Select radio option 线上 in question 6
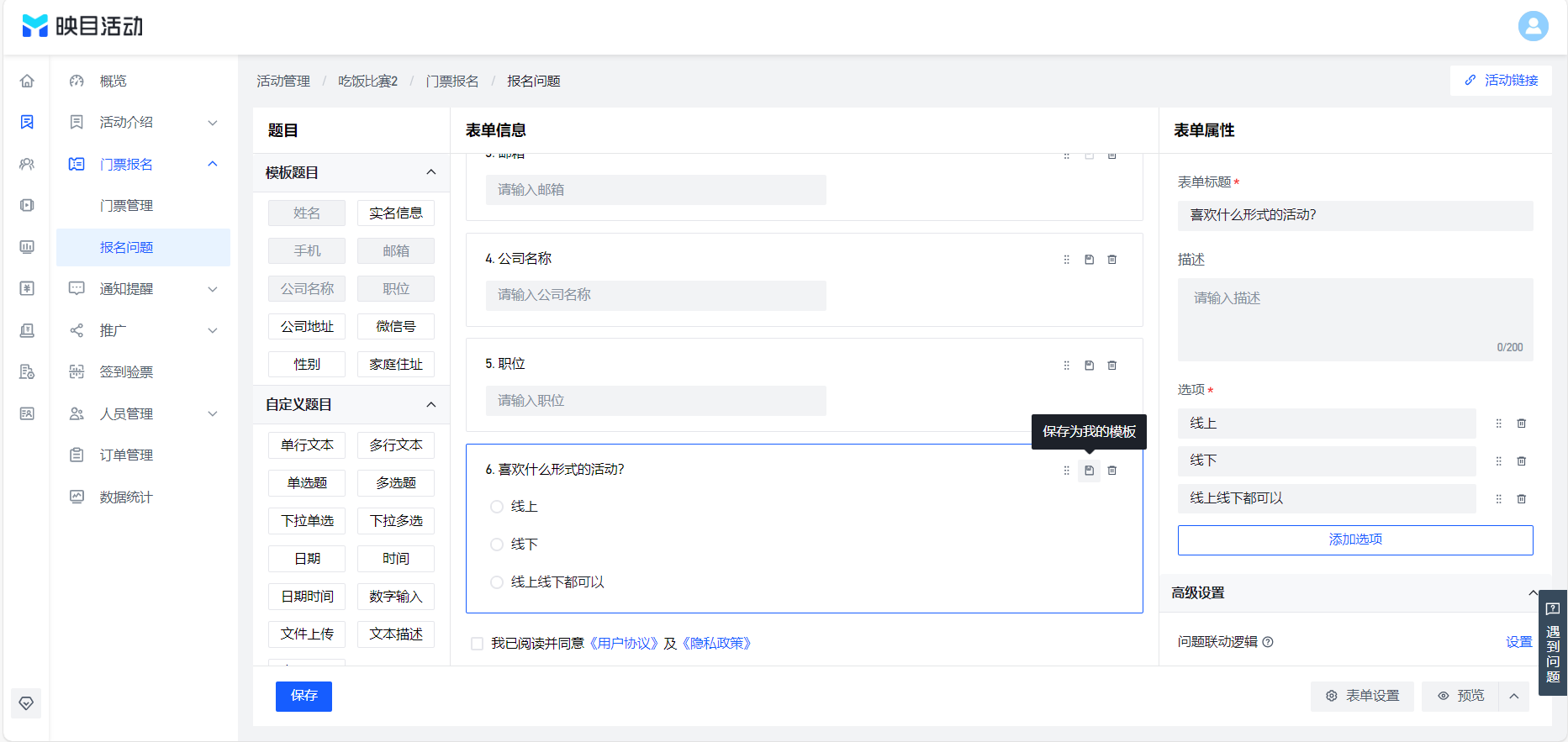1568x742 pixels. [496, 507]
